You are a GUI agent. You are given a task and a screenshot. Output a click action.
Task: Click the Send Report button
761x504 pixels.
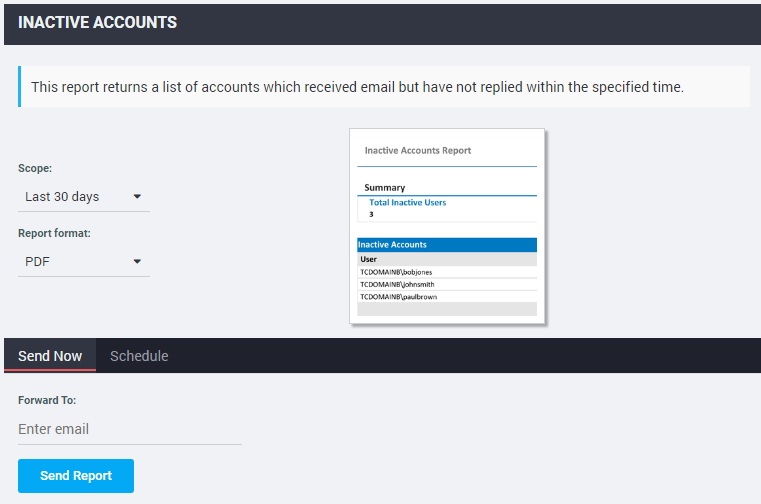pyautogui.click(x=76, y=476)
